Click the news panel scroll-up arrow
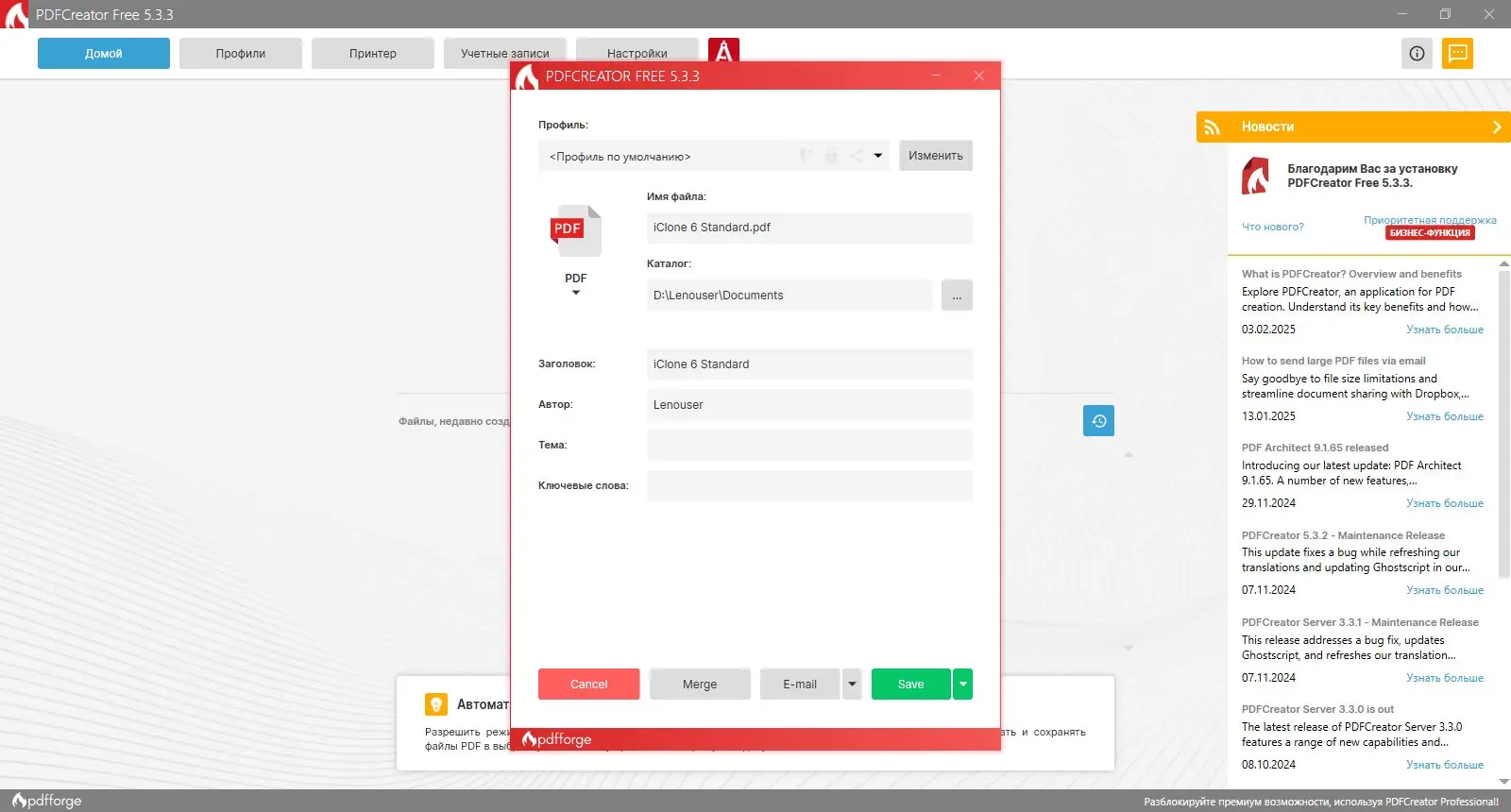 (x=1504, y=264)
